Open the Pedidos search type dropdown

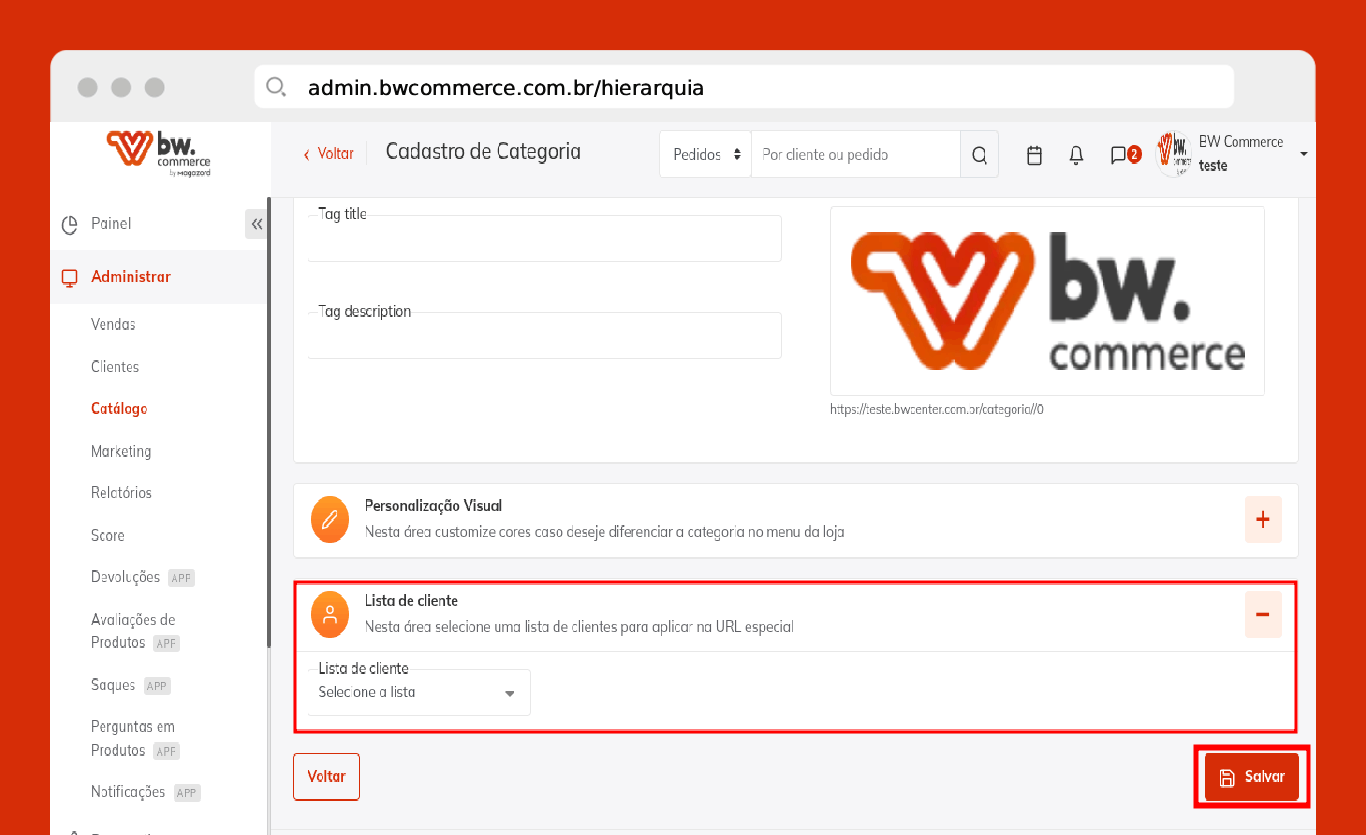tap(705, 155)
